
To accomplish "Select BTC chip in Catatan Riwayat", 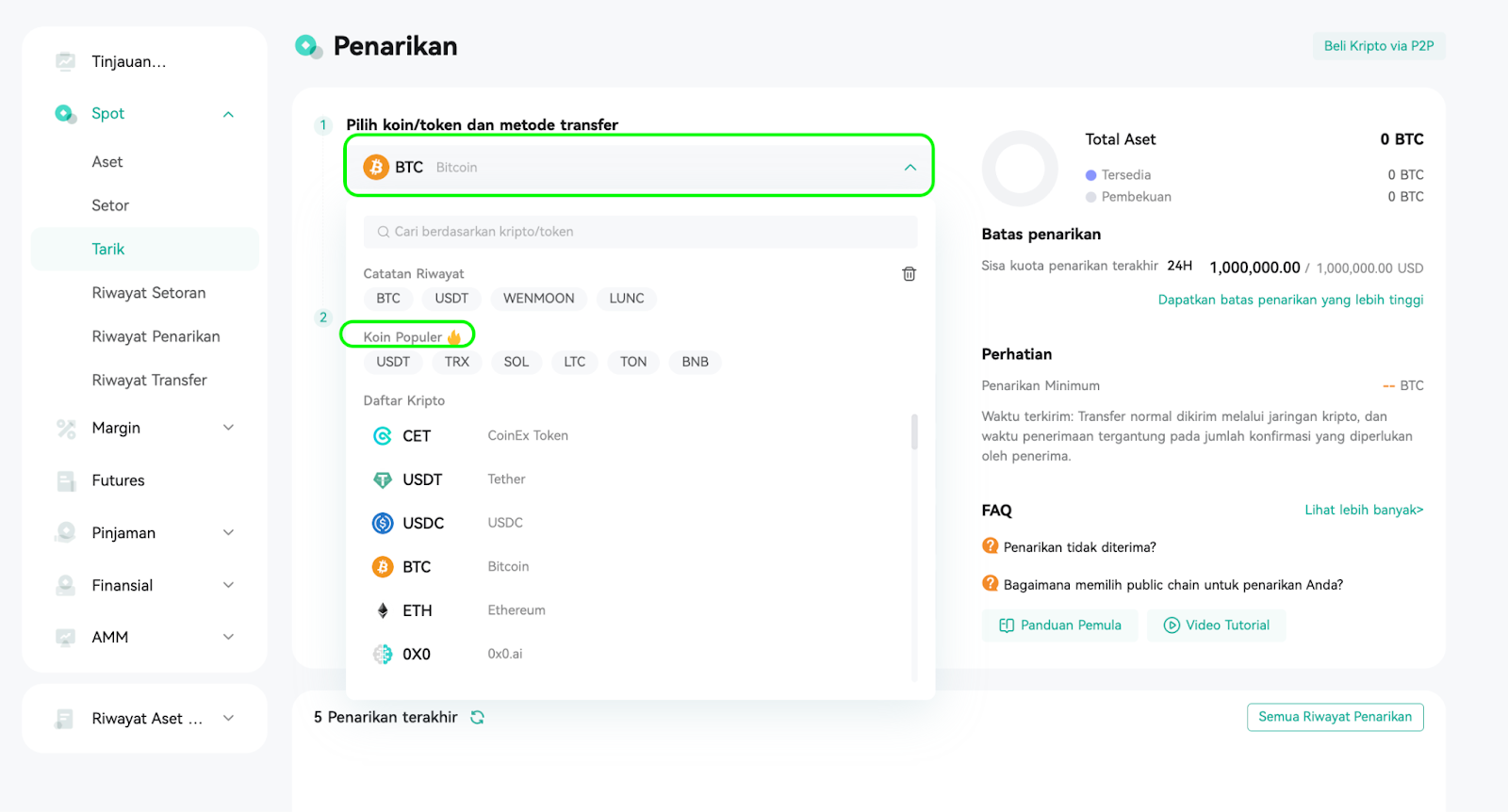I will (388, 299).
